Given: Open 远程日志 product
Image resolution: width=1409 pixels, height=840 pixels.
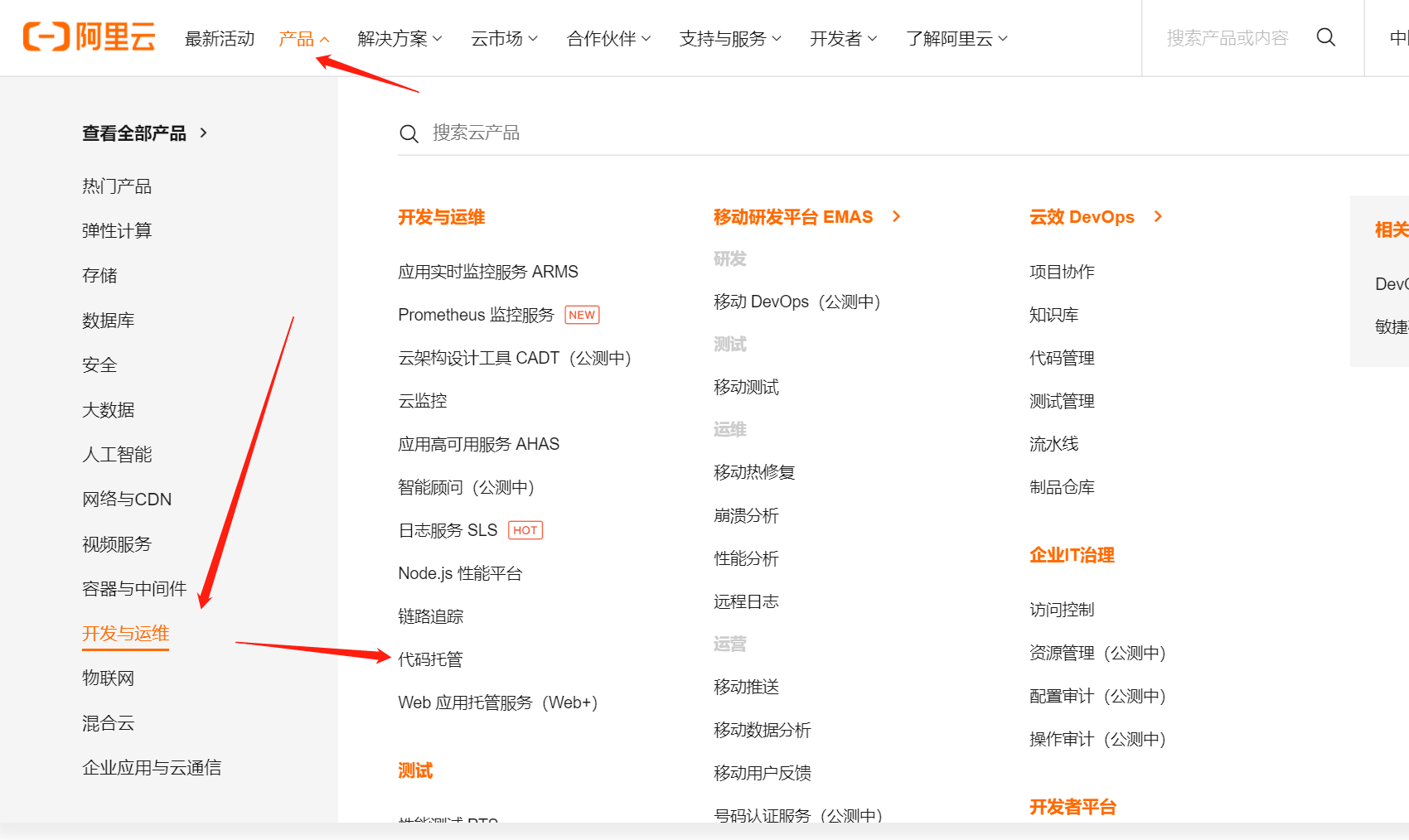Looking at the screenshot, I should [747, 601].
